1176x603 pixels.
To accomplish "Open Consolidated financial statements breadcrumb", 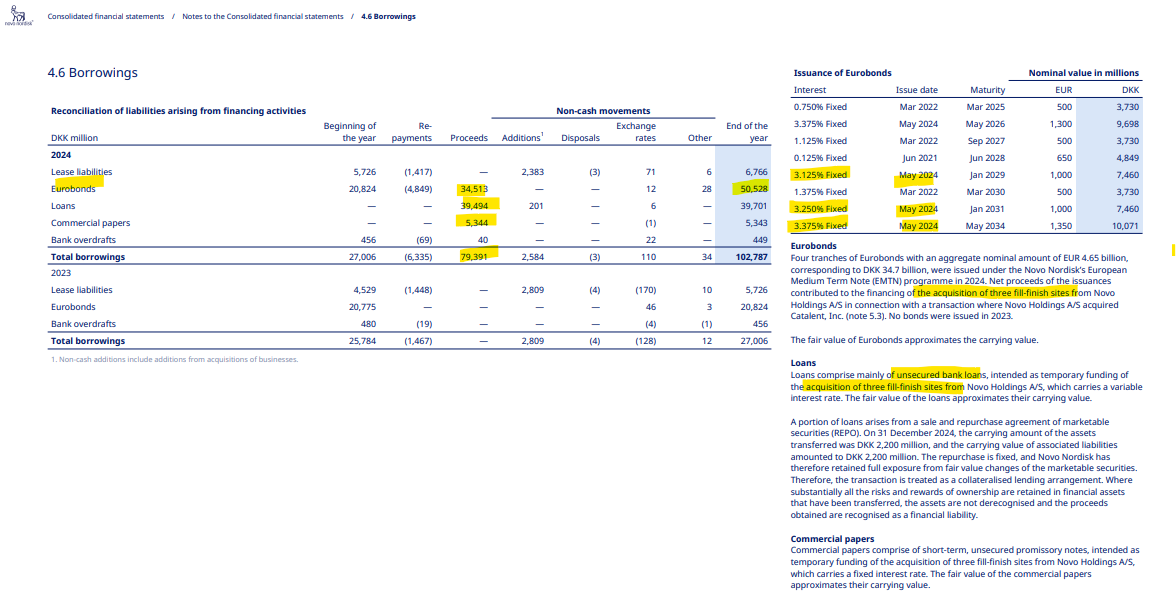I will (106, 16).
